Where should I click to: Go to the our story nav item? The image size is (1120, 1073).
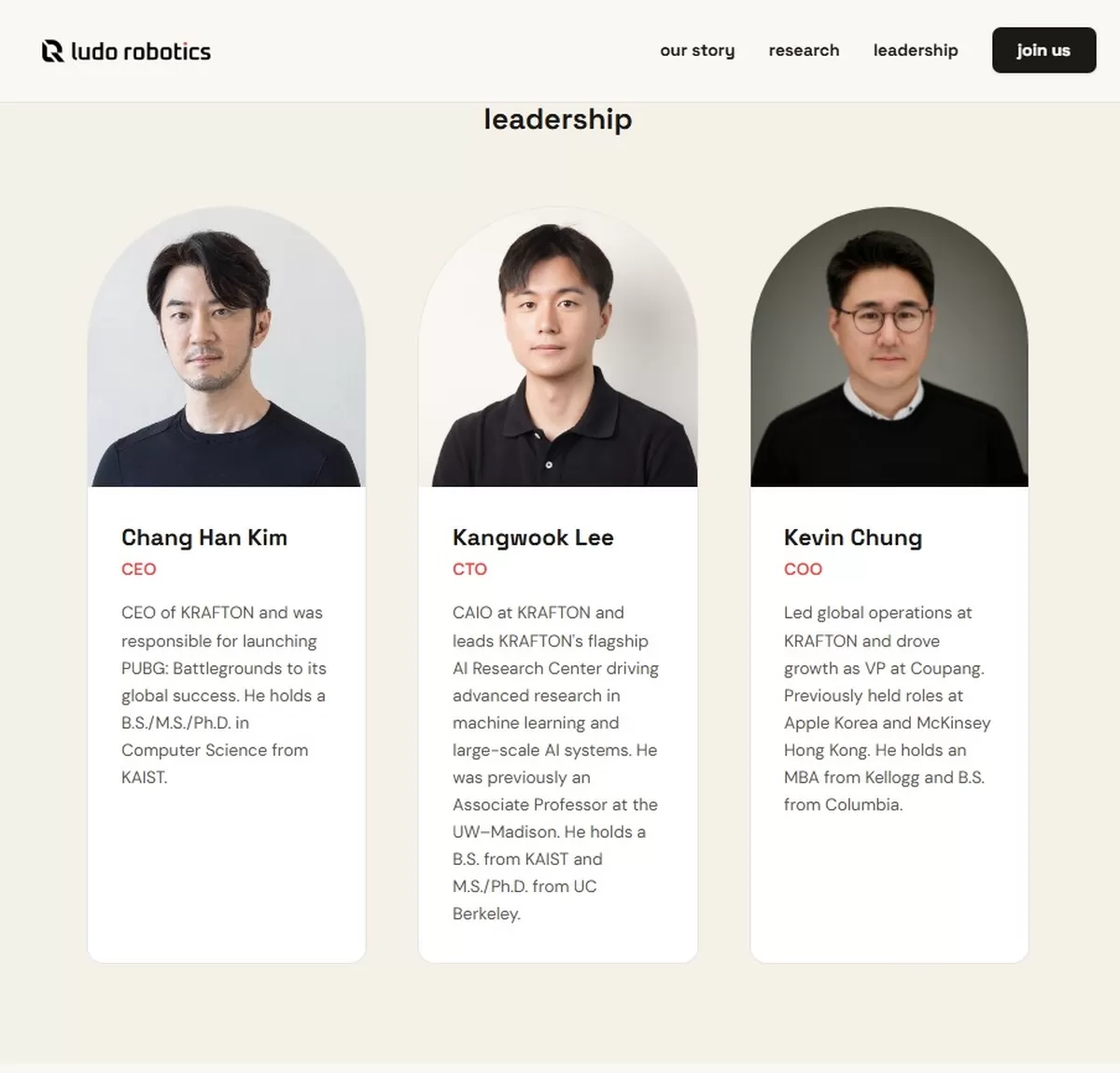[697, 50]
